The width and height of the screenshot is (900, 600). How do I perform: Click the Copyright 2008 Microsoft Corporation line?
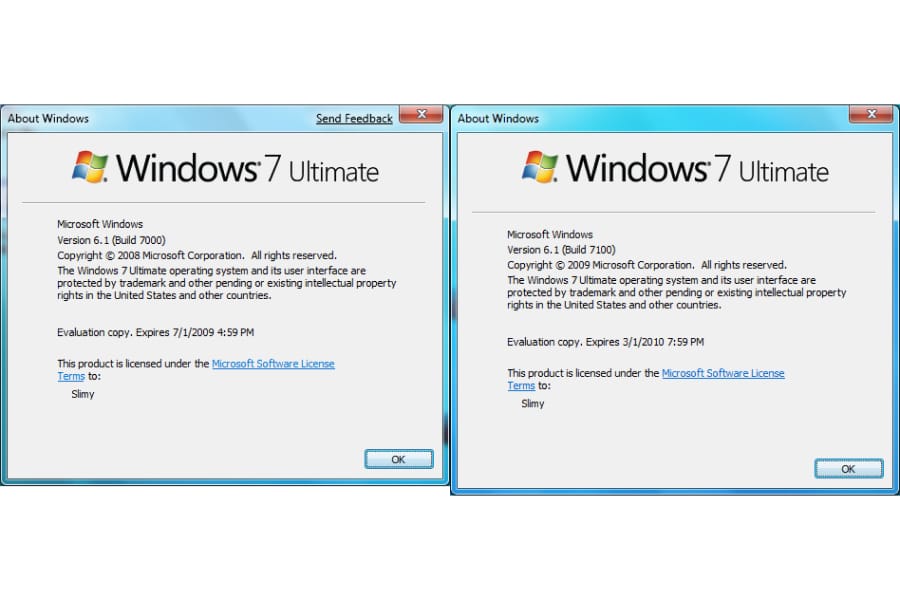197,256
